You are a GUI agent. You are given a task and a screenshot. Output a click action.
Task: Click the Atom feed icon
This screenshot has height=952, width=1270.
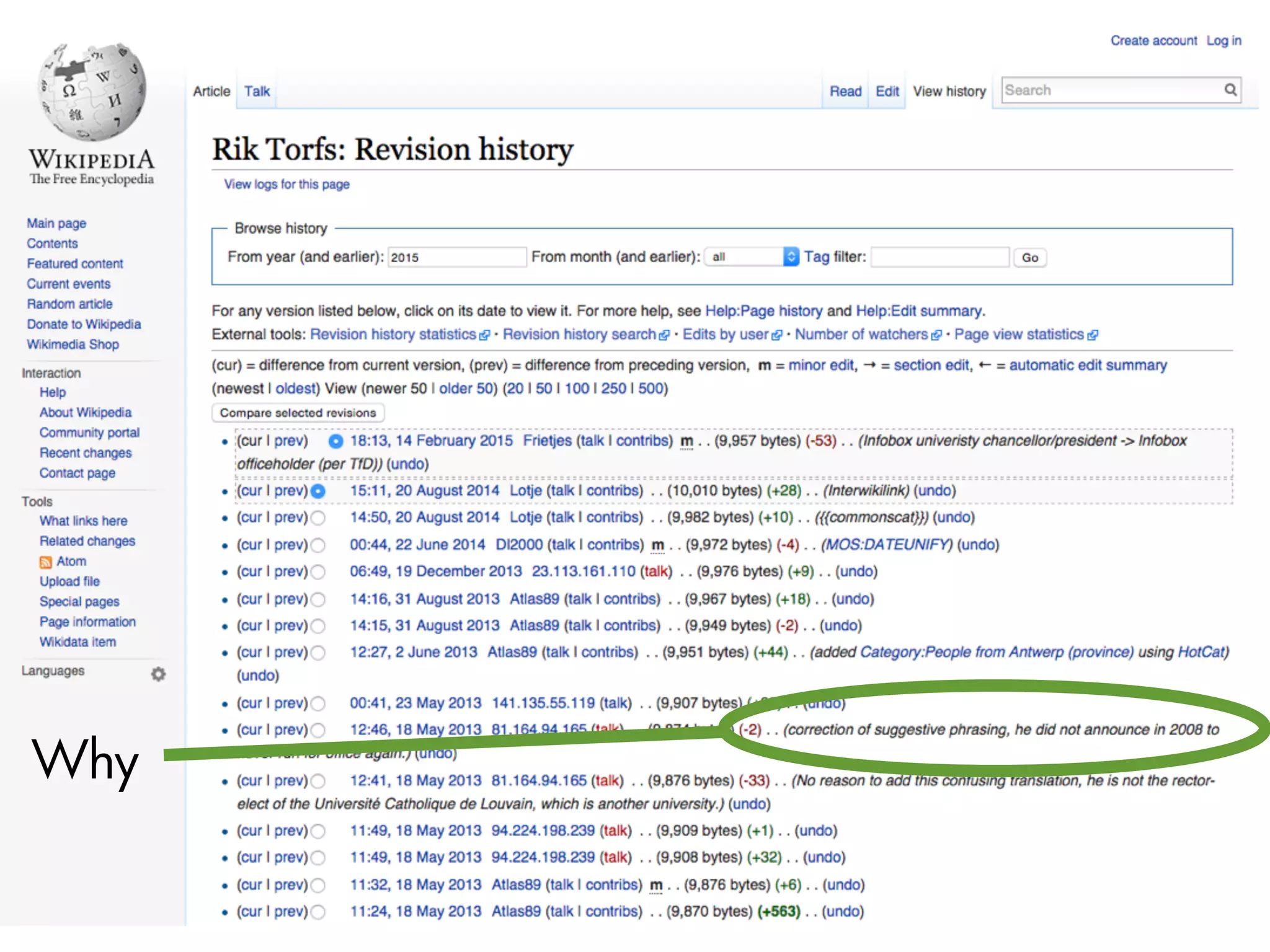(x=46, y=562)
